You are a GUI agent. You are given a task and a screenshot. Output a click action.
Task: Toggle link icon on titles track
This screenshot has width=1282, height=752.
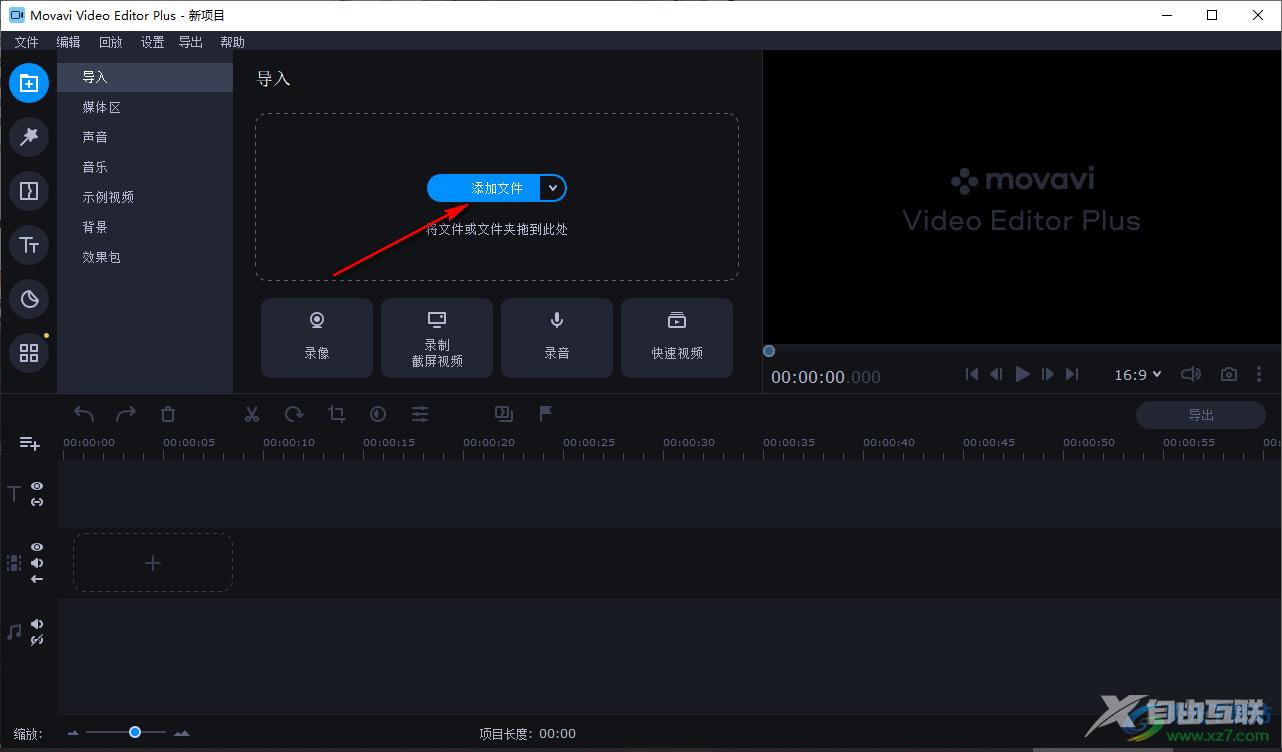(37, 502)
